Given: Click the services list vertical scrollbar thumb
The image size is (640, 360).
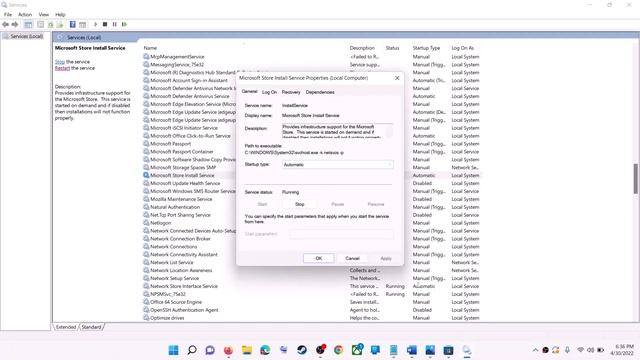Looking at the screenshot, I should click(x=636, y=178).
